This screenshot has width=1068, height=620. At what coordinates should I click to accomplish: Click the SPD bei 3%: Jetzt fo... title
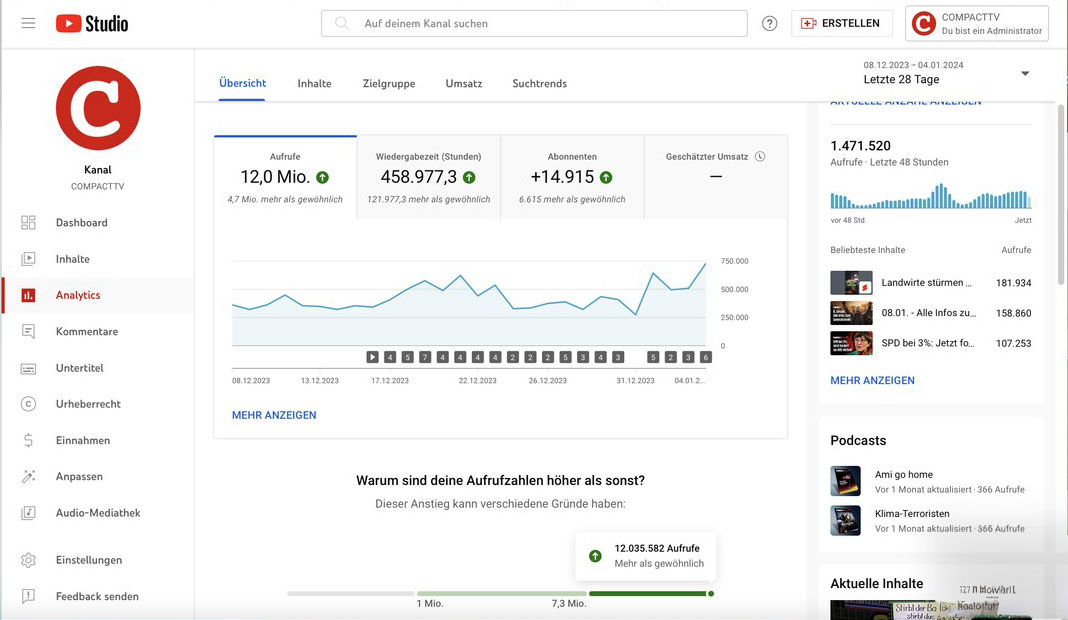click(x=928, y=343)
